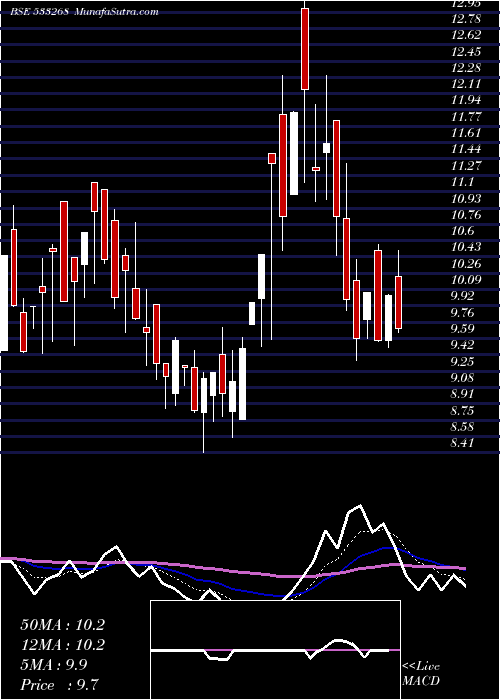
Task: Select the 8.75 price axis label
Action: (462, 410)
